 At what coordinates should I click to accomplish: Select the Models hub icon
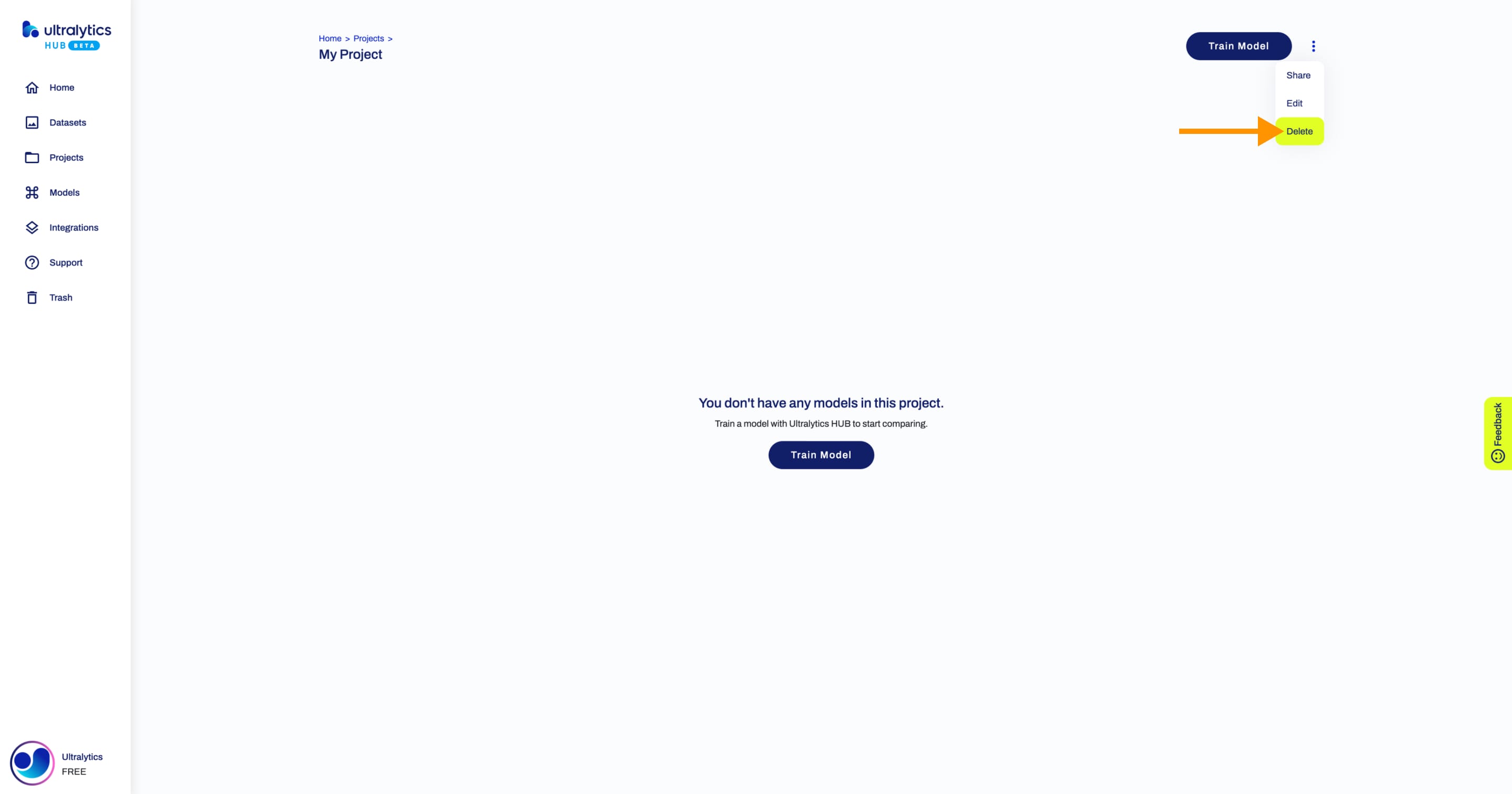[x=32, y=192]
